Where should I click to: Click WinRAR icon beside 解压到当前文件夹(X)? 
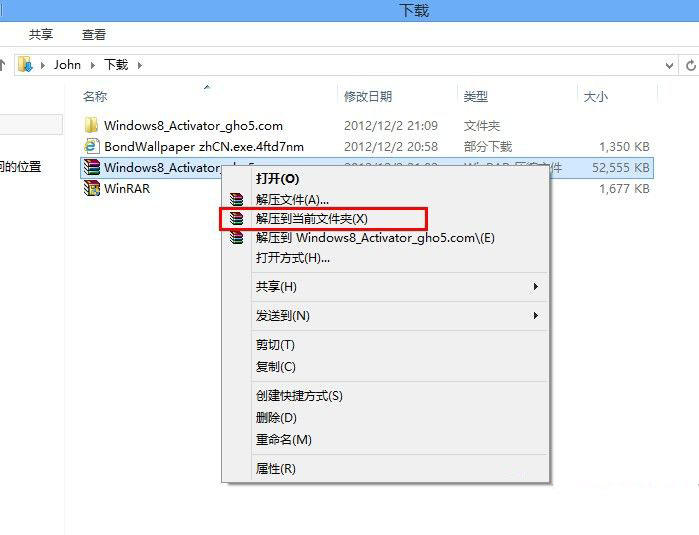[236, 218]
